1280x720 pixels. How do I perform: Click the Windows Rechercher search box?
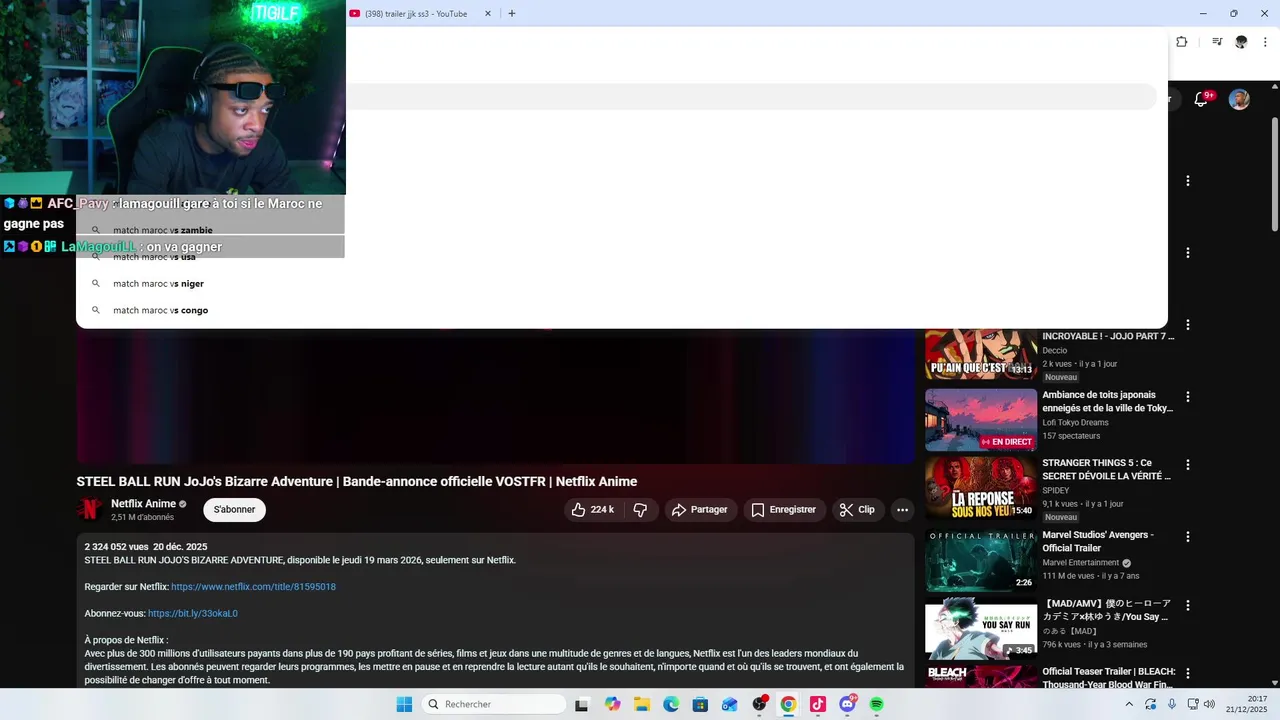pyautogui.click(x=493, y=704)
